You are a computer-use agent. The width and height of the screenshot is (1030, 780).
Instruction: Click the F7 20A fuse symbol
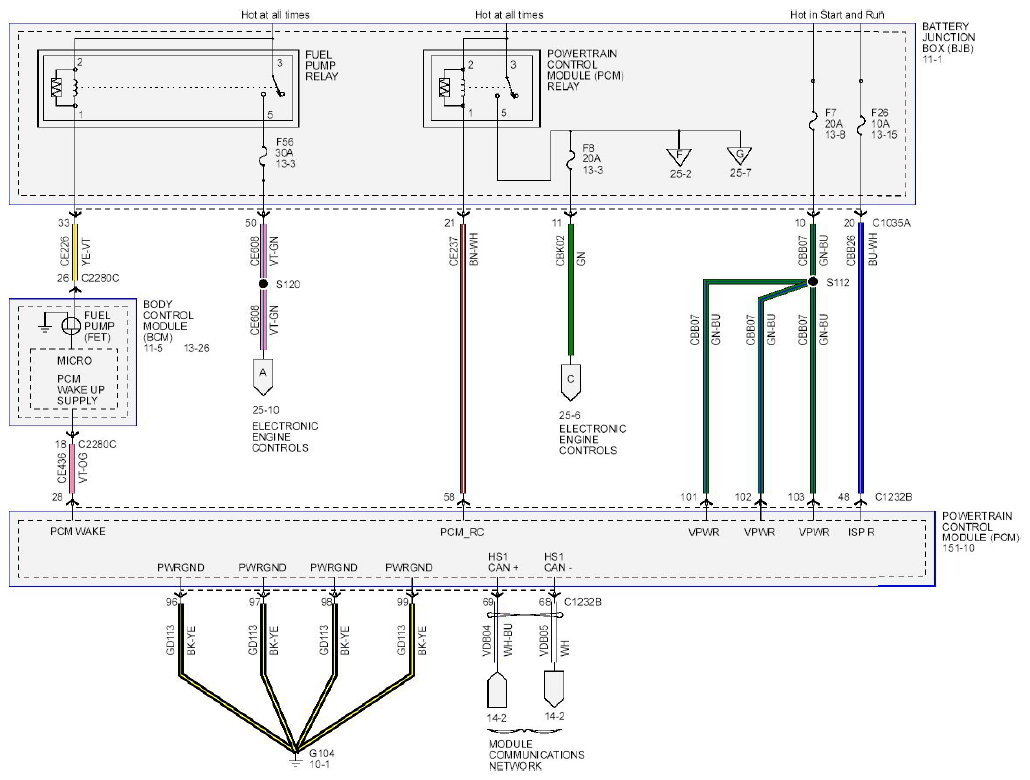pyautogui.click(x=813, y=123)
